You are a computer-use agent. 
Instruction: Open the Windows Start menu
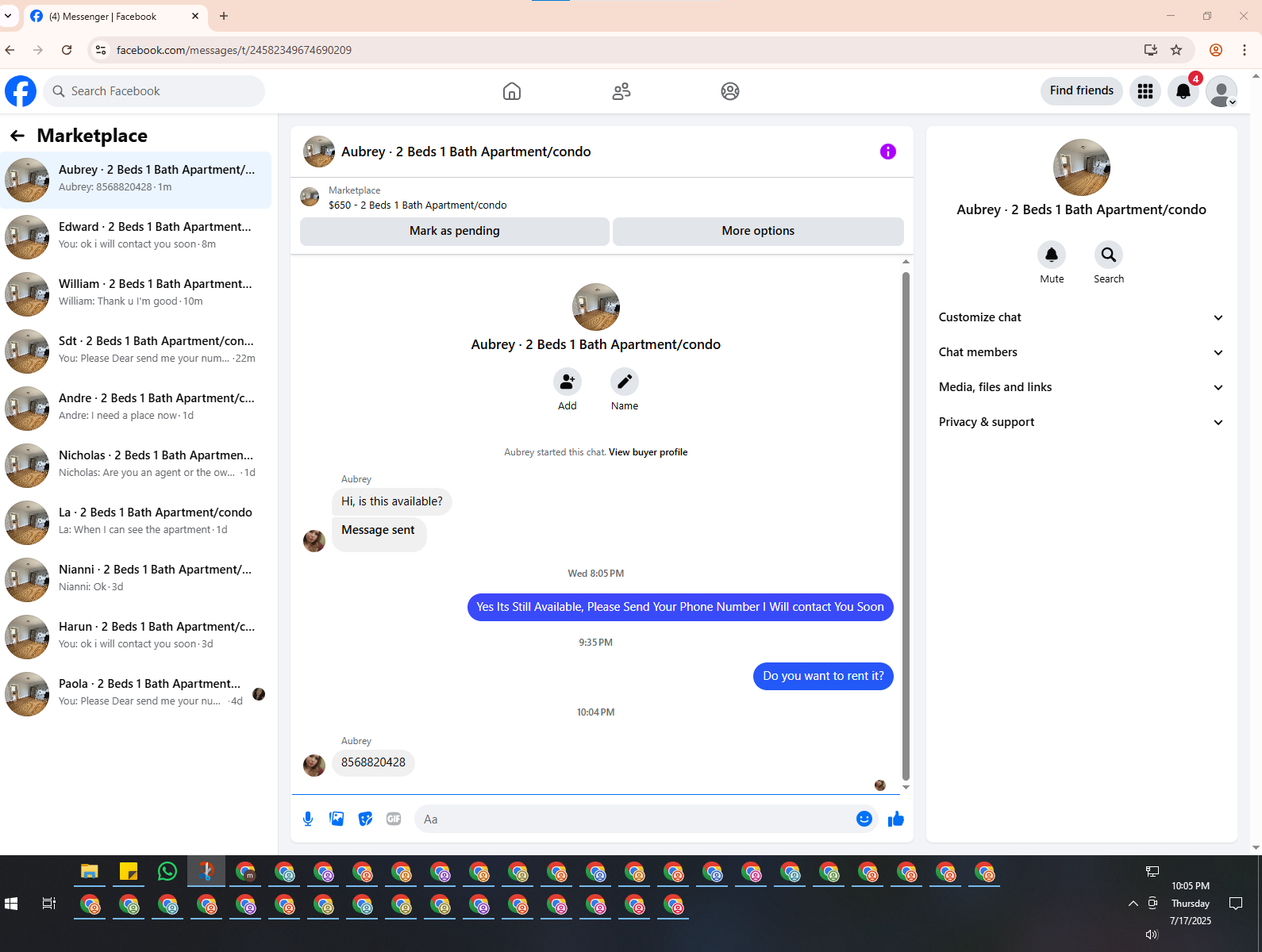pos(11,904)
